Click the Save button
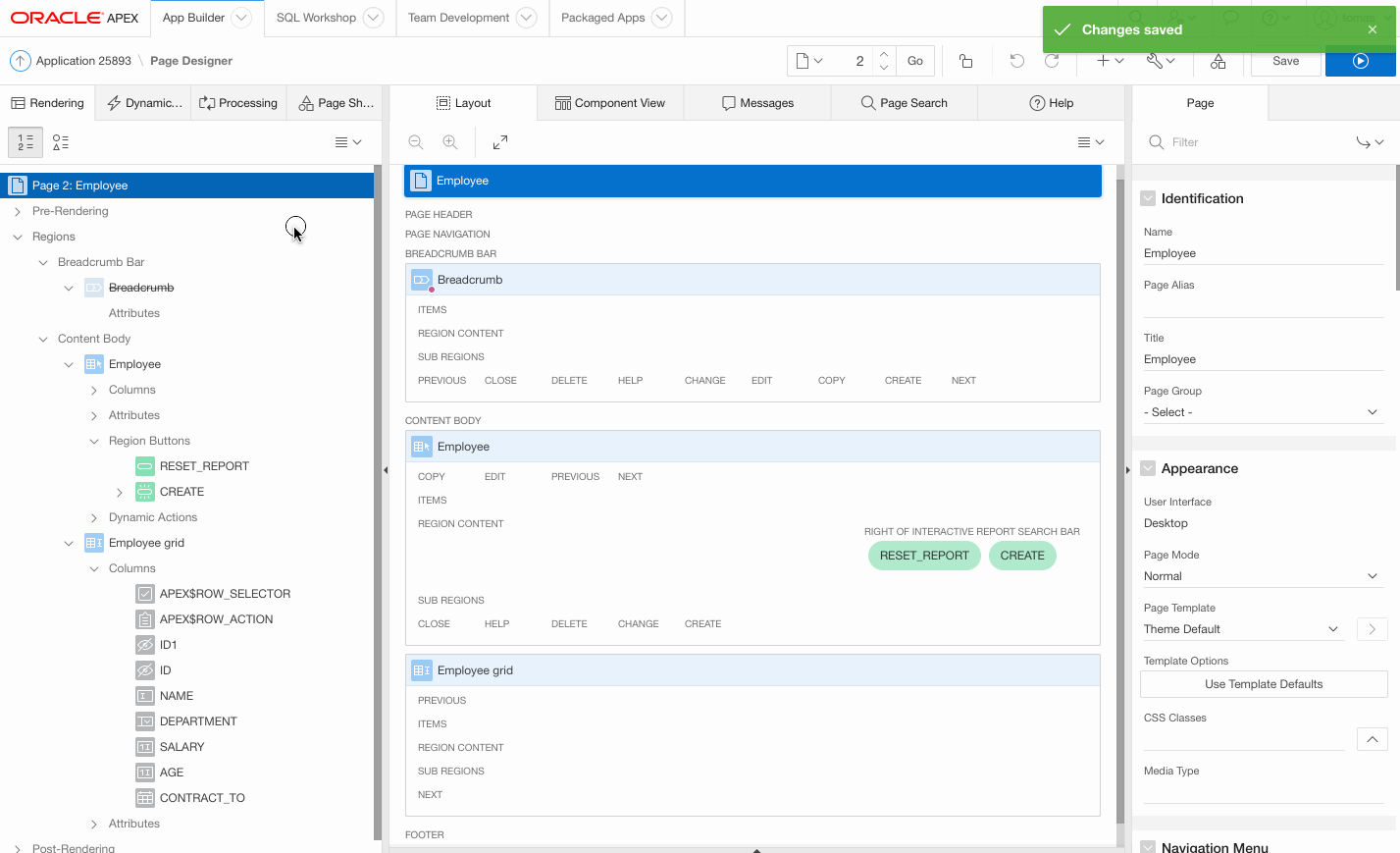The image size is (1400, 853). click(x=1285, y=61)
